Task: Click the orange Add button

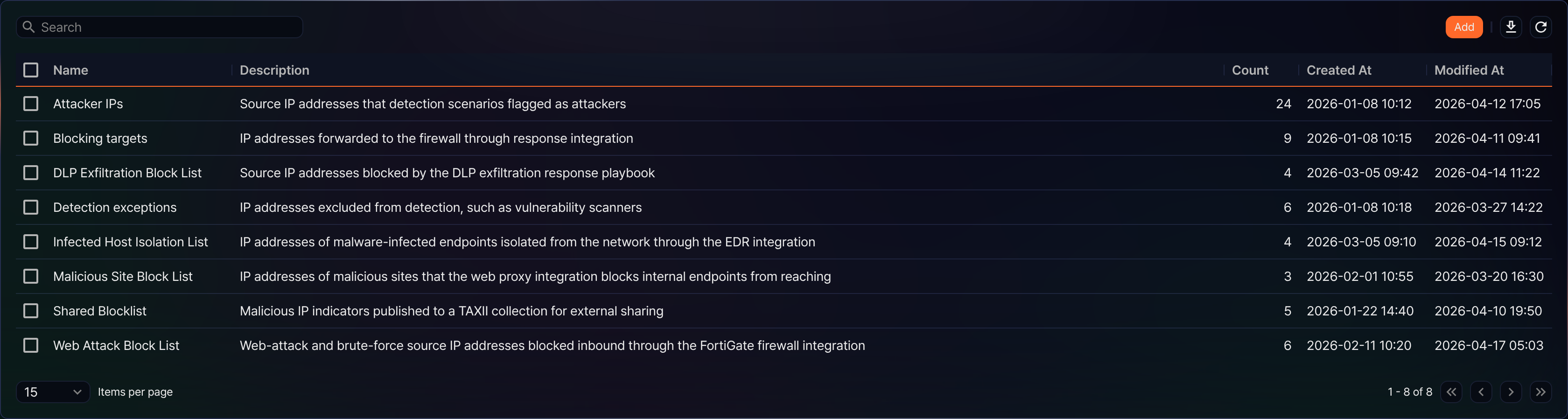Action: (x=1464, y=27)
